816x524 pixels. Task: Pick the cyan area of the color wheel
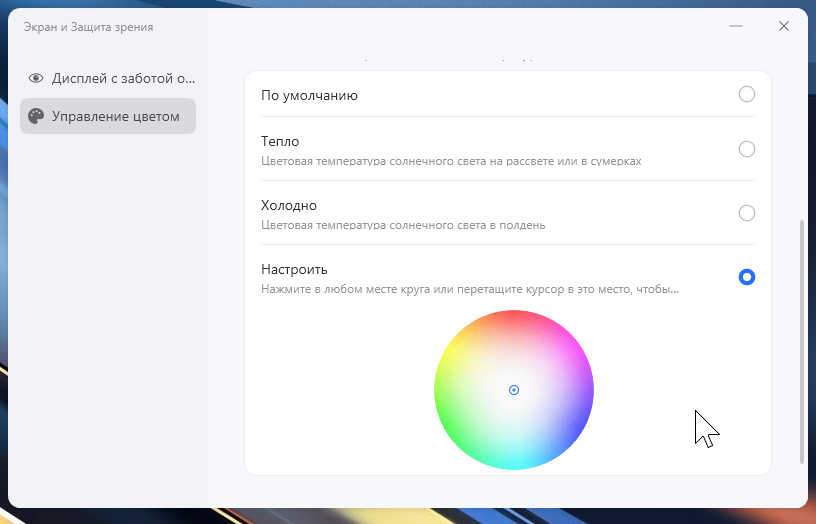coord(514,461)
